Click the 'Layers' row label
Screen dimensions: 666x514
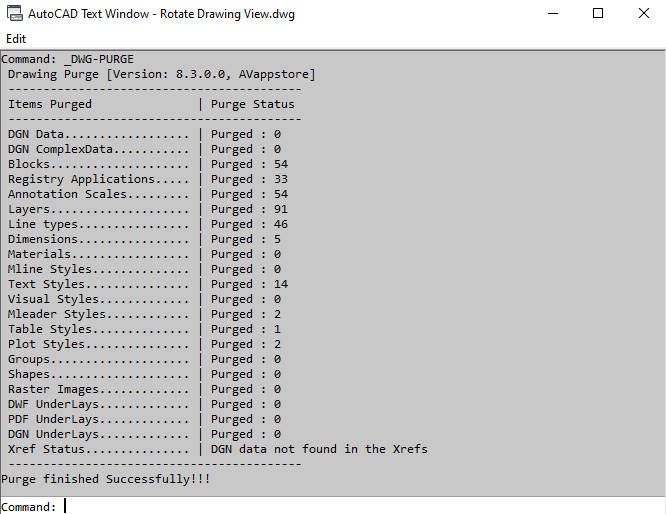tap(29, 209)
